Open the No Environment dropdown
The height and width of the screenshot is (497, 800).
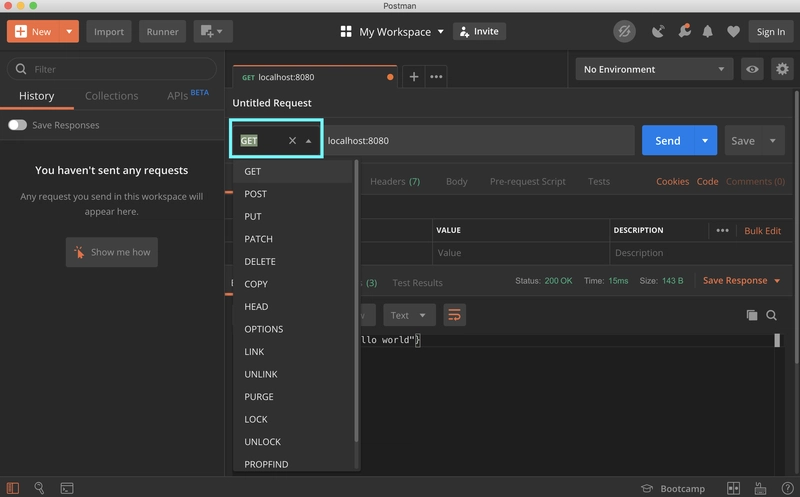(654, 69)
